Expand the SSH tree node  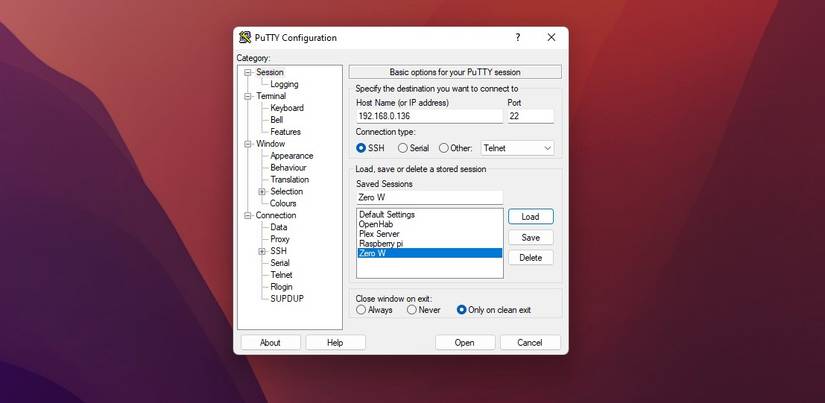tap(262, 251)
